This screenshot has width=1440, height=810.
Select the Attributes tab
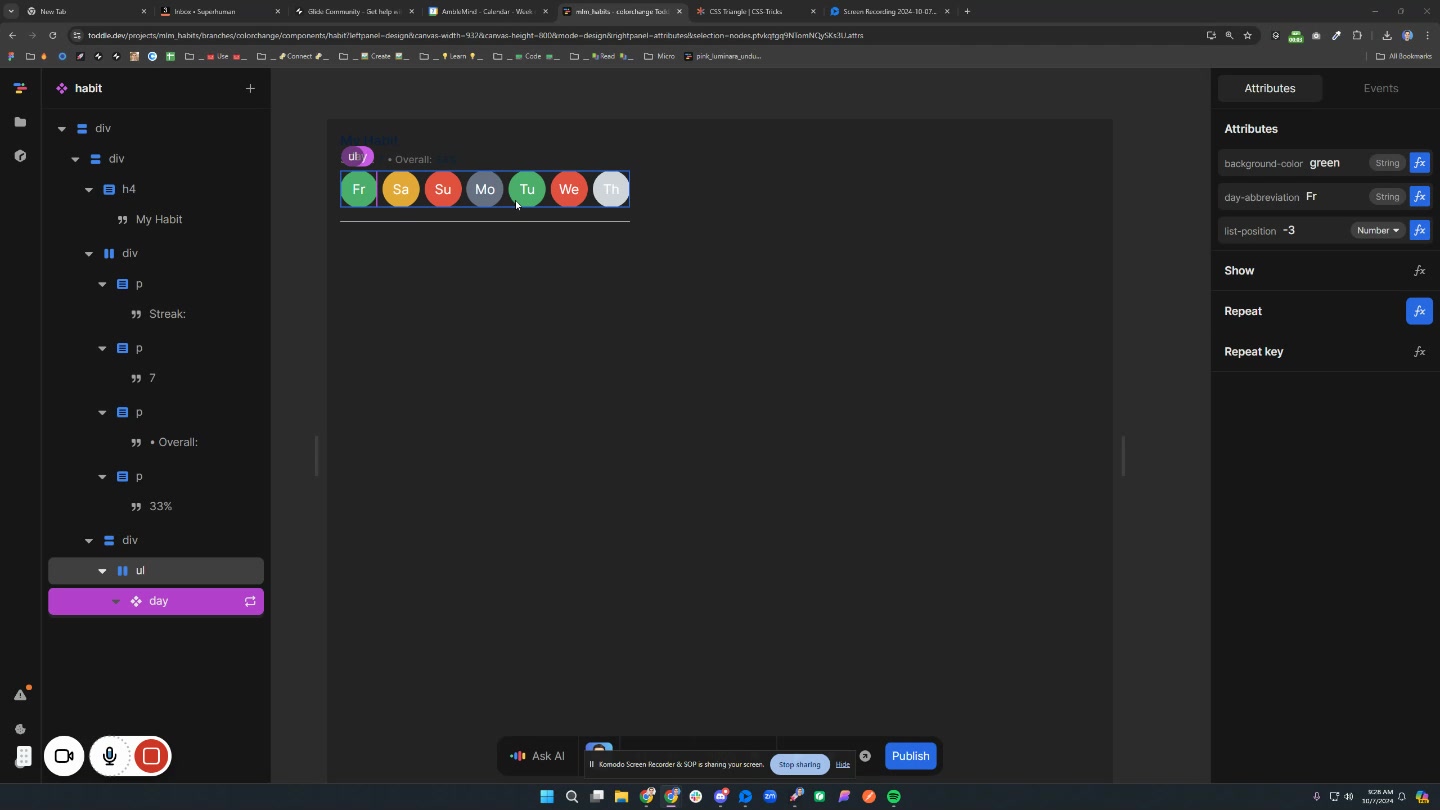coord(1269,88)
